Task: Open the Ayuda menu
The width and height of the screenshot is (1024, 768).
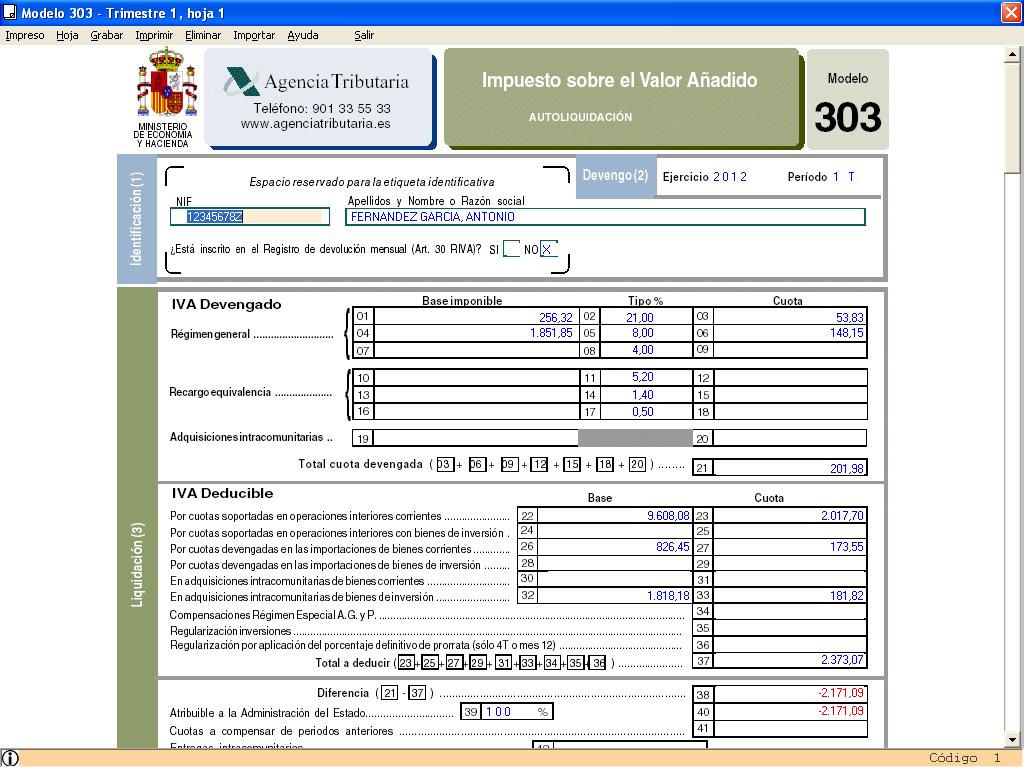Action: (303, 35)
